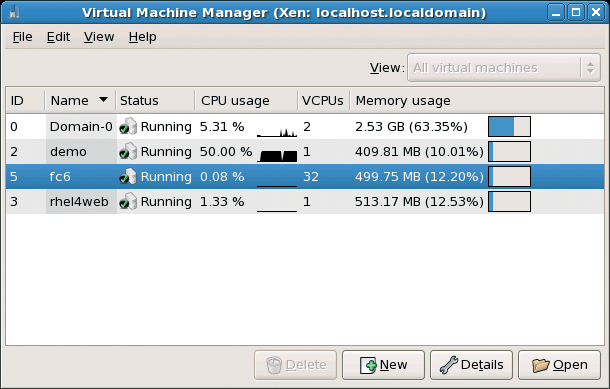Click '409.81 MB (10.01%)' memory value

coord(419,152)
